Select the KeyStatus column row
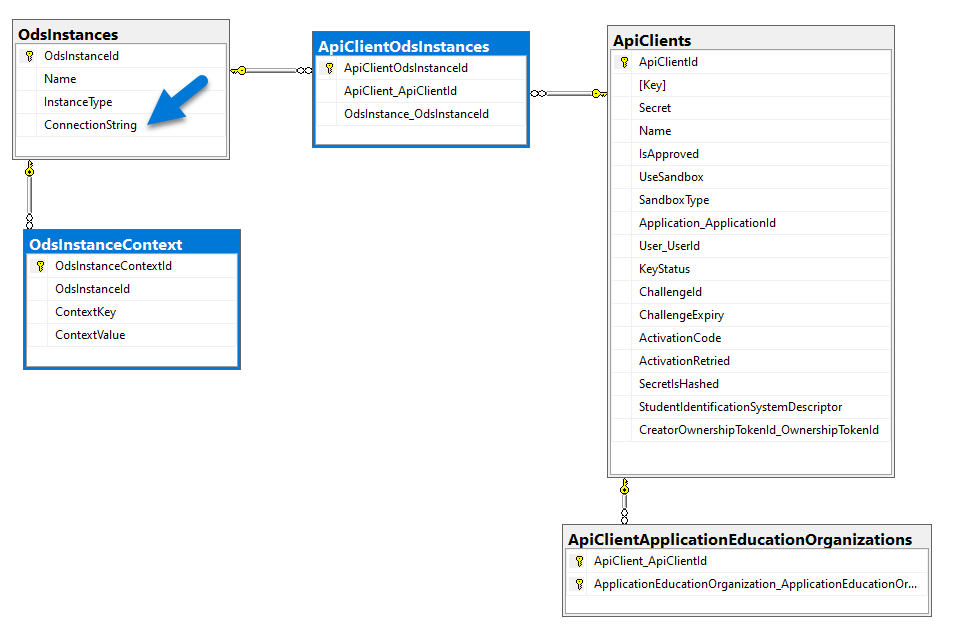The width and height of the screenshot is (955, 630). pyautogui.click(x=751, y=269)
